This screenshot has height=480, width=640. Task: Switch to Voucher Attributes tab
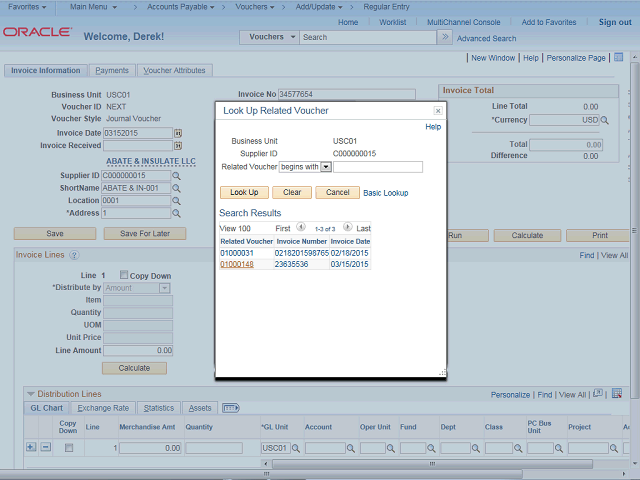tap(174, 71)
